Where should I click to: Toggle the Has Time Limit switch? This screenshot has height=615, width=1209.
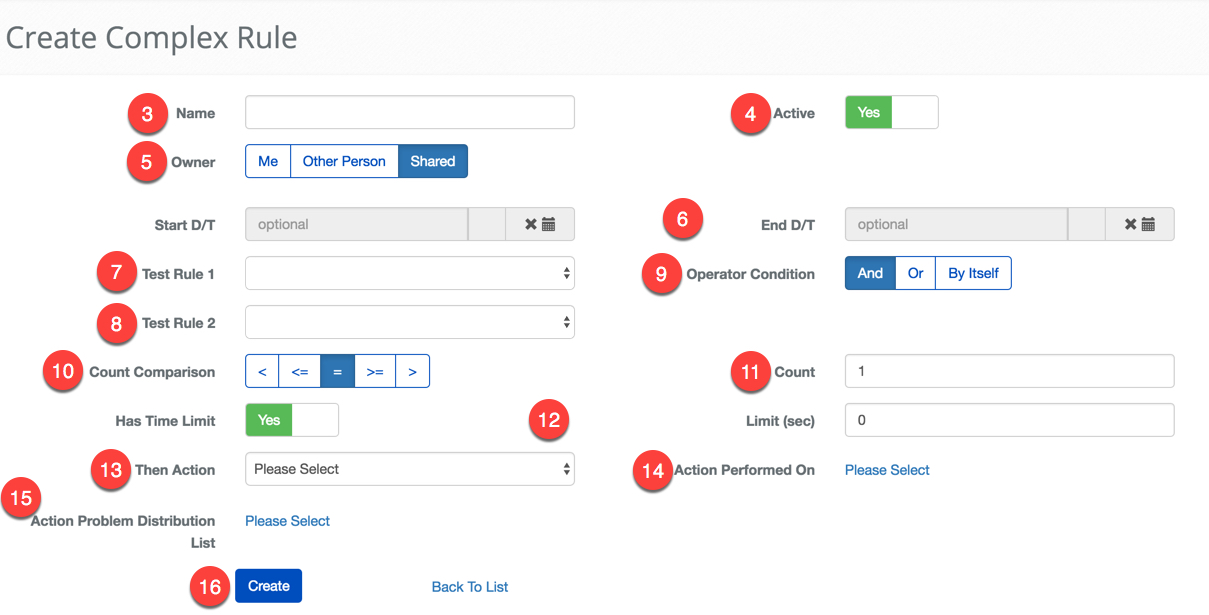click(x=292, y=421)
